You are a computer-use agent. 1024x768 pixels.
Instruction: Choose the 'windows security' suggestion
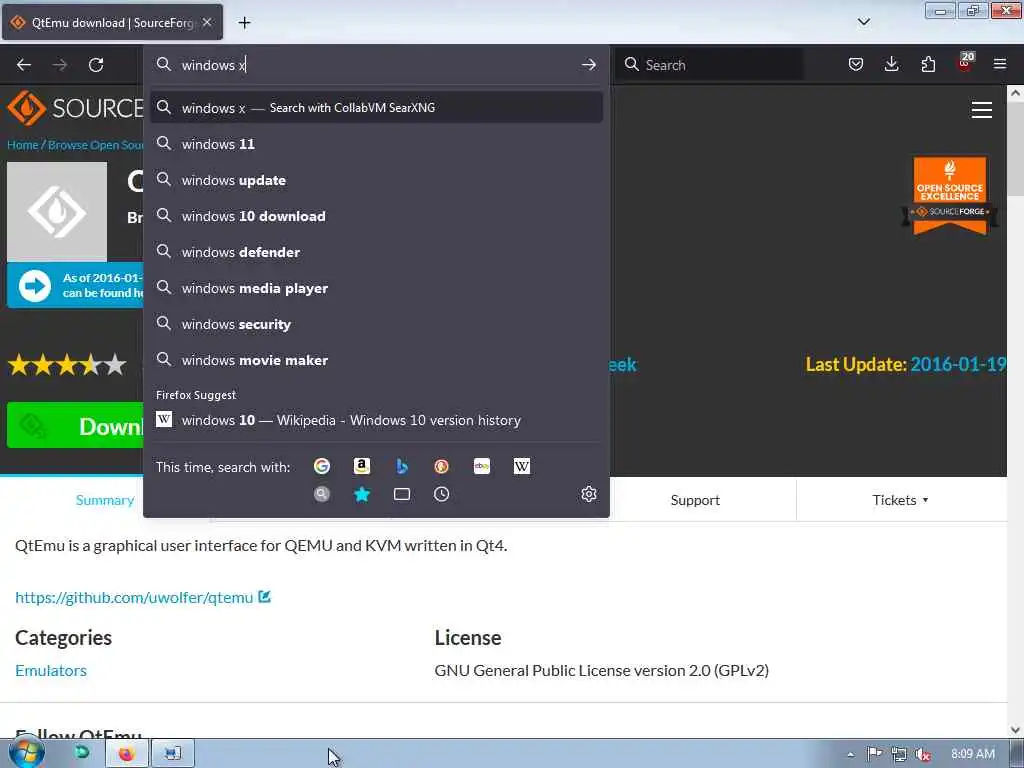[x=376, y=324]
